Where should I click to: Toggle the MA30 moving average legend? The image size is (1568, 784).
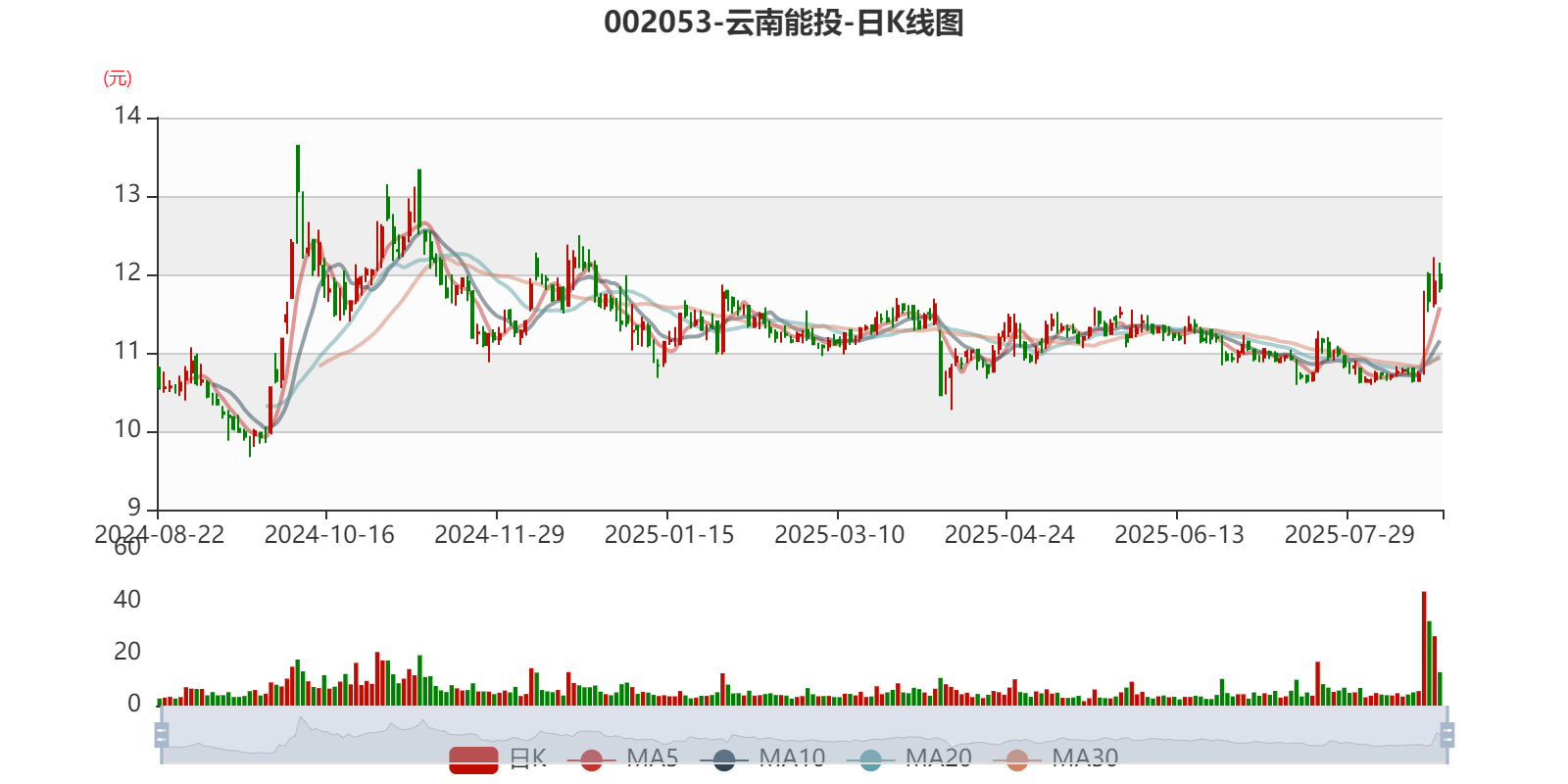point(1055,759)
